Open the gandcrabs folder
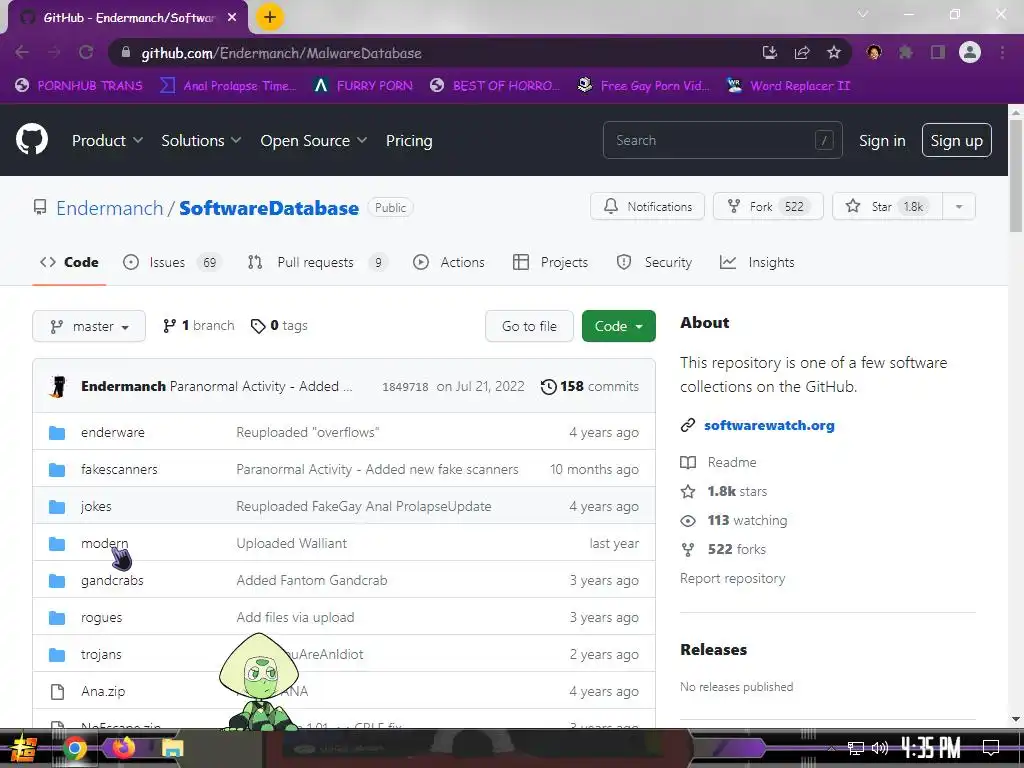 click(x=112, y=580)
